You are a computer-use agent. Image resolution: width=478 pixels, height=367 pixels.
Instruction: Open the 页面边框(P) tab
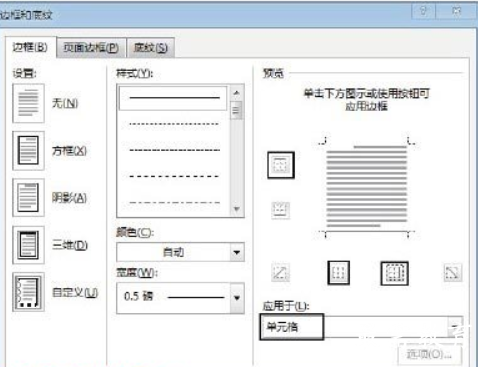[x=91, y=48]
